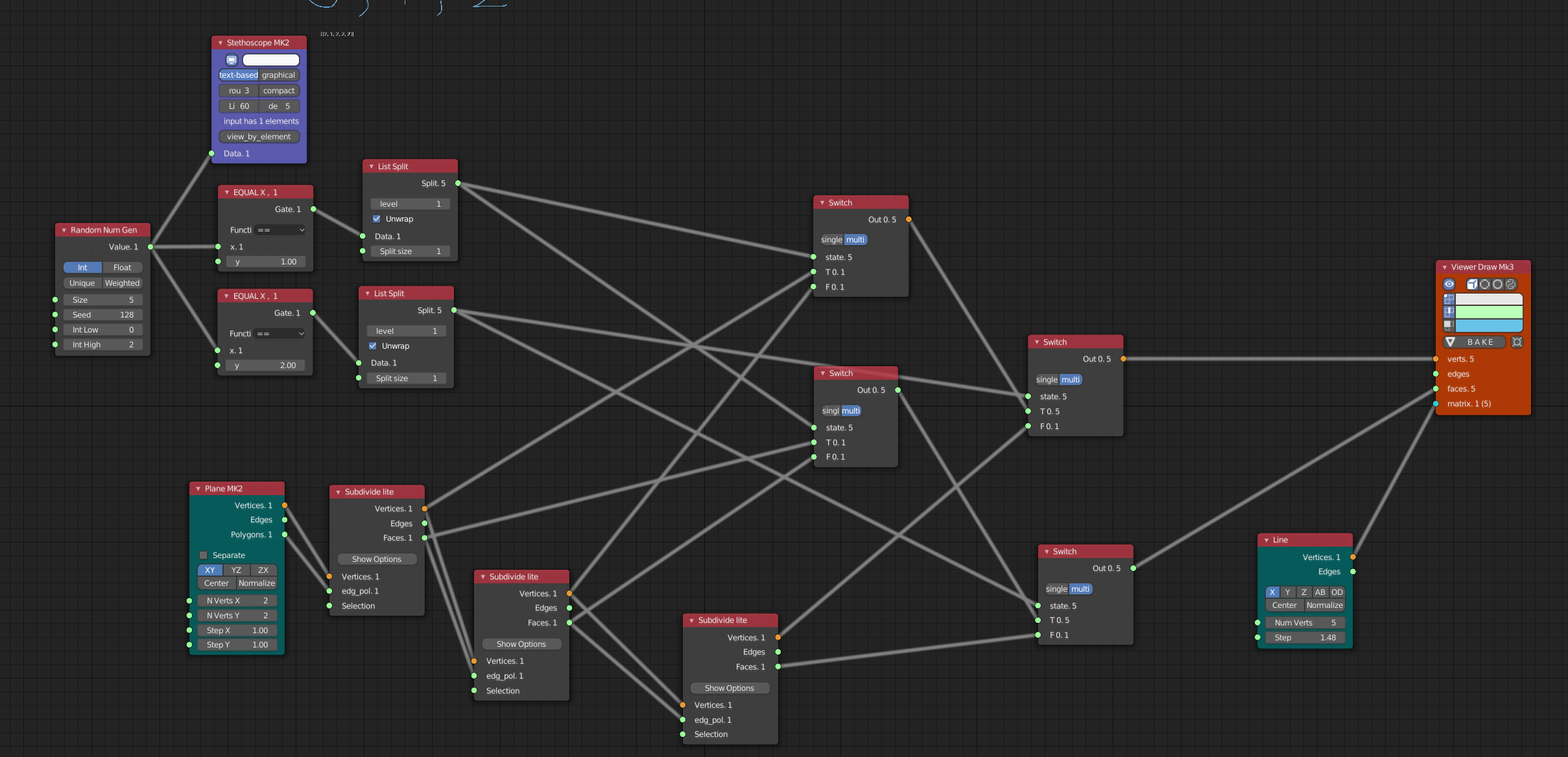This screenshot has width=1568, height=757.
Task: Collapse the Stethoscope MK2 node
Action: 220,43
